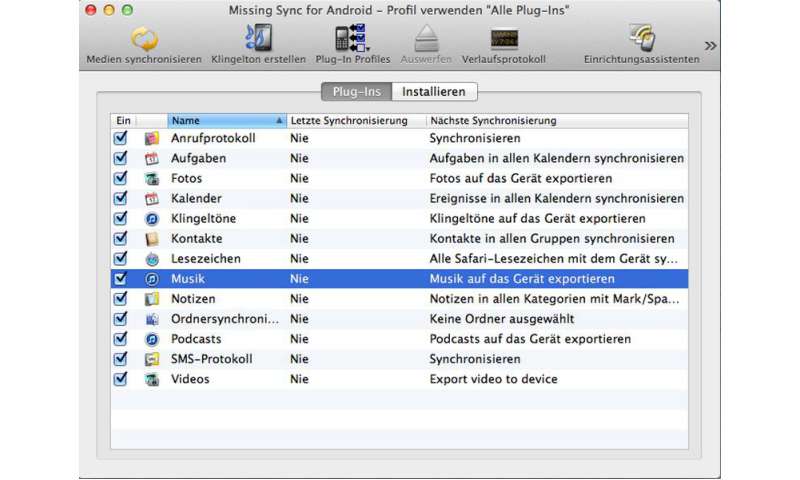Click the Auswerfen eject icon
The image size is (800, 480).
coord(426,39)
